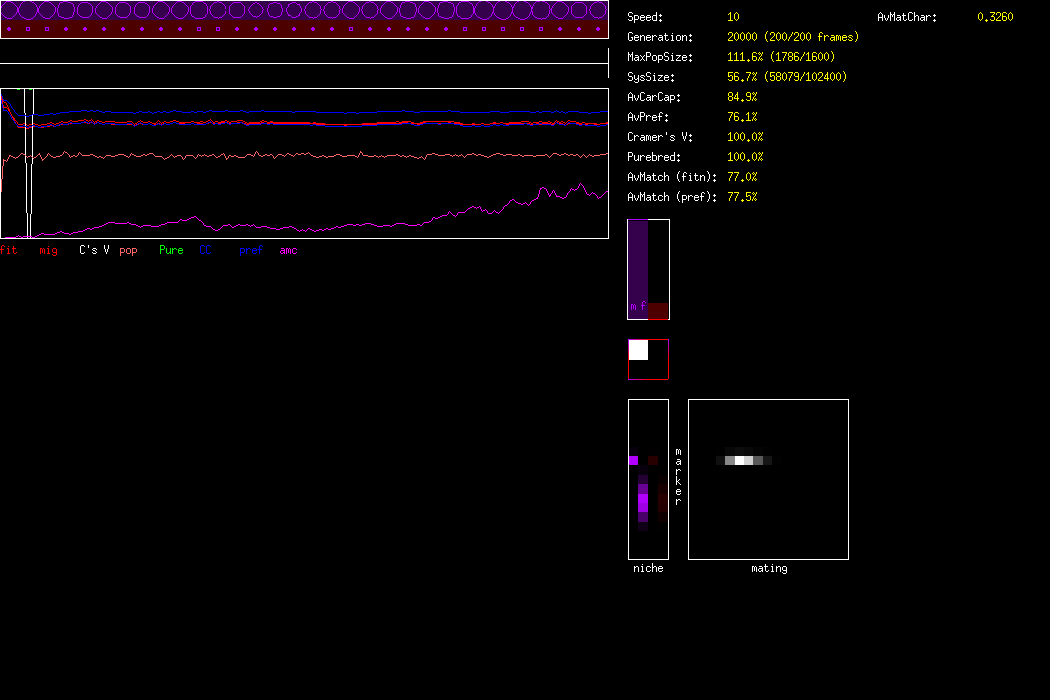Viewport: 1050px width, 700px height.
Task: Click the dark red female bar
Action: point(658,311)
